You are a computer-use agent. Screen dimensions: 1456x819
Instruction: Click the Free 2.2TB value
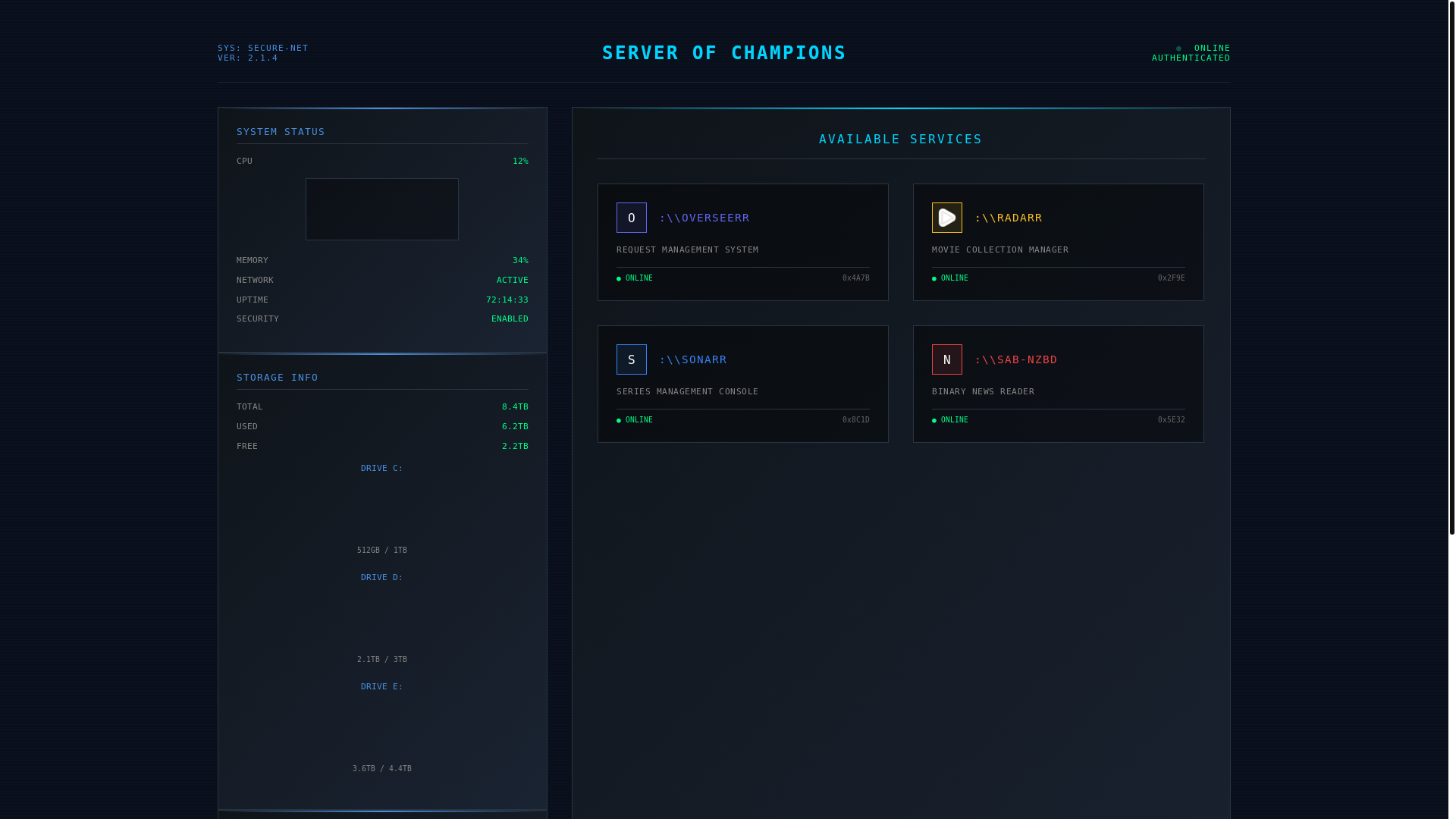[515, 446]
